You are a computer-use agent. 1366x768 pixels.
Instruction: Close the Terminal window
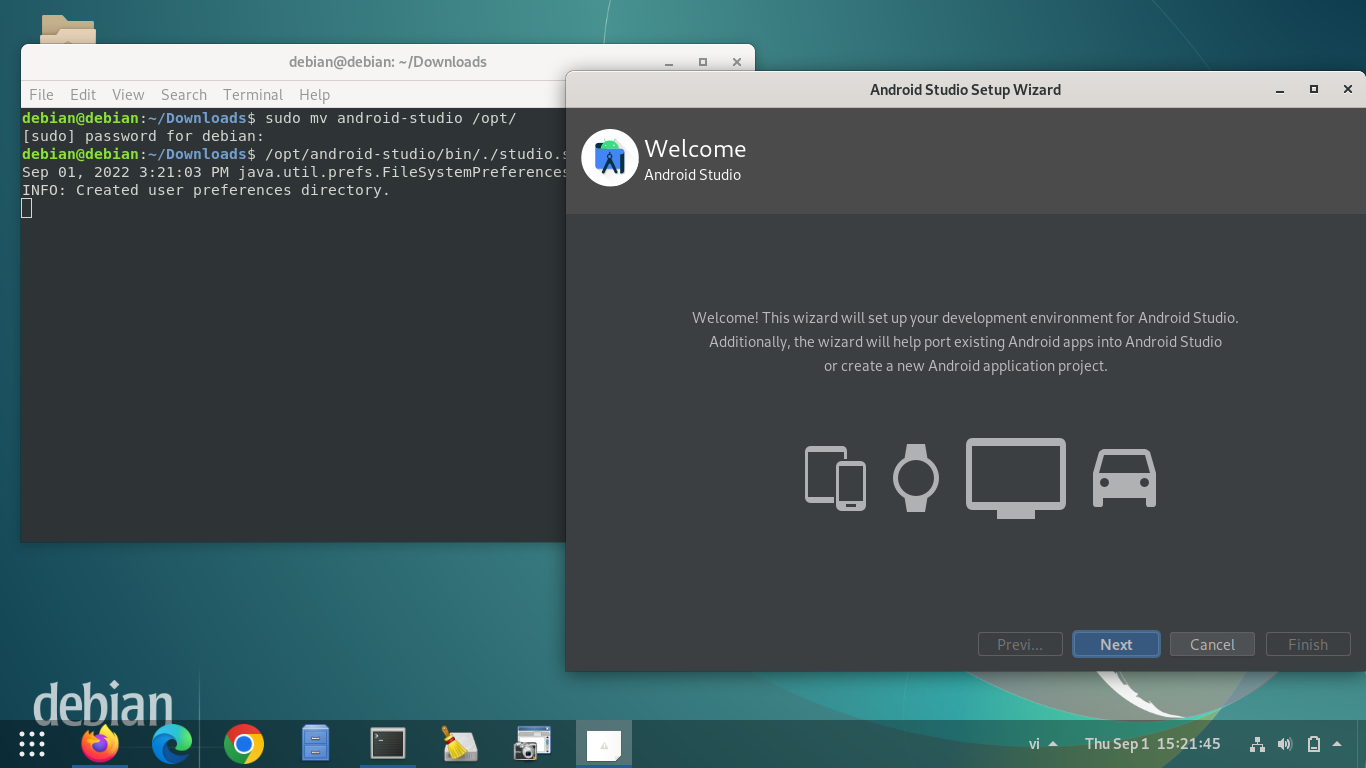tap(737, 62)
